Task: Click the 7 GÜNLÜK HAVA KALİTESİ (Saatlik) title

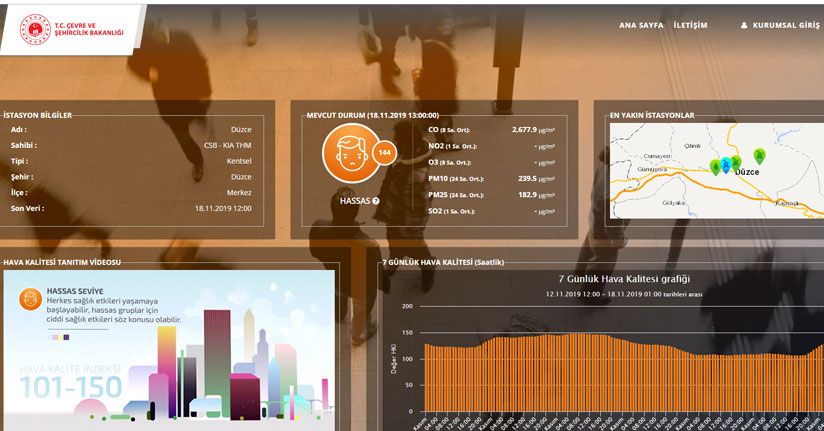Action: click(x=443, y=262)
